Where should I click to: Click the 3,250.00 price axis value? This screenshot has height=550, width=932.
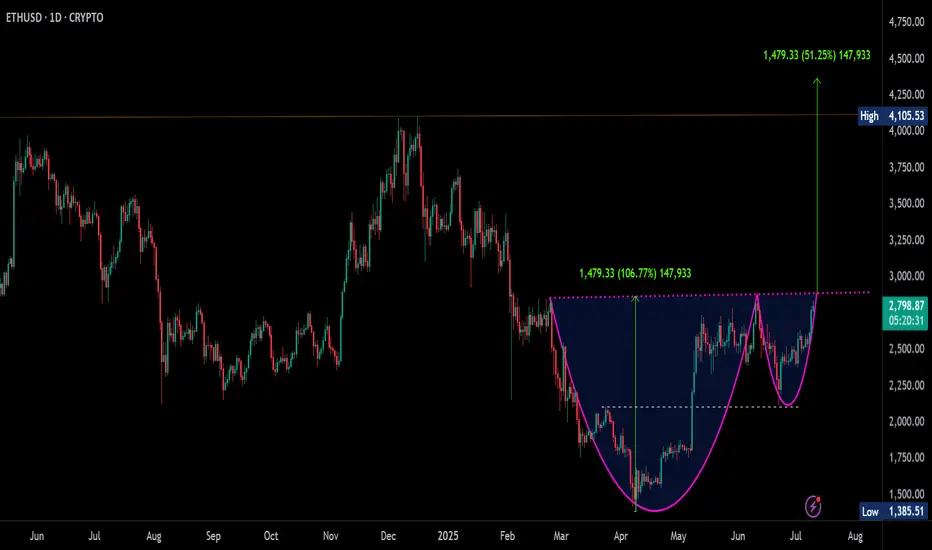[x=906, y=240]
